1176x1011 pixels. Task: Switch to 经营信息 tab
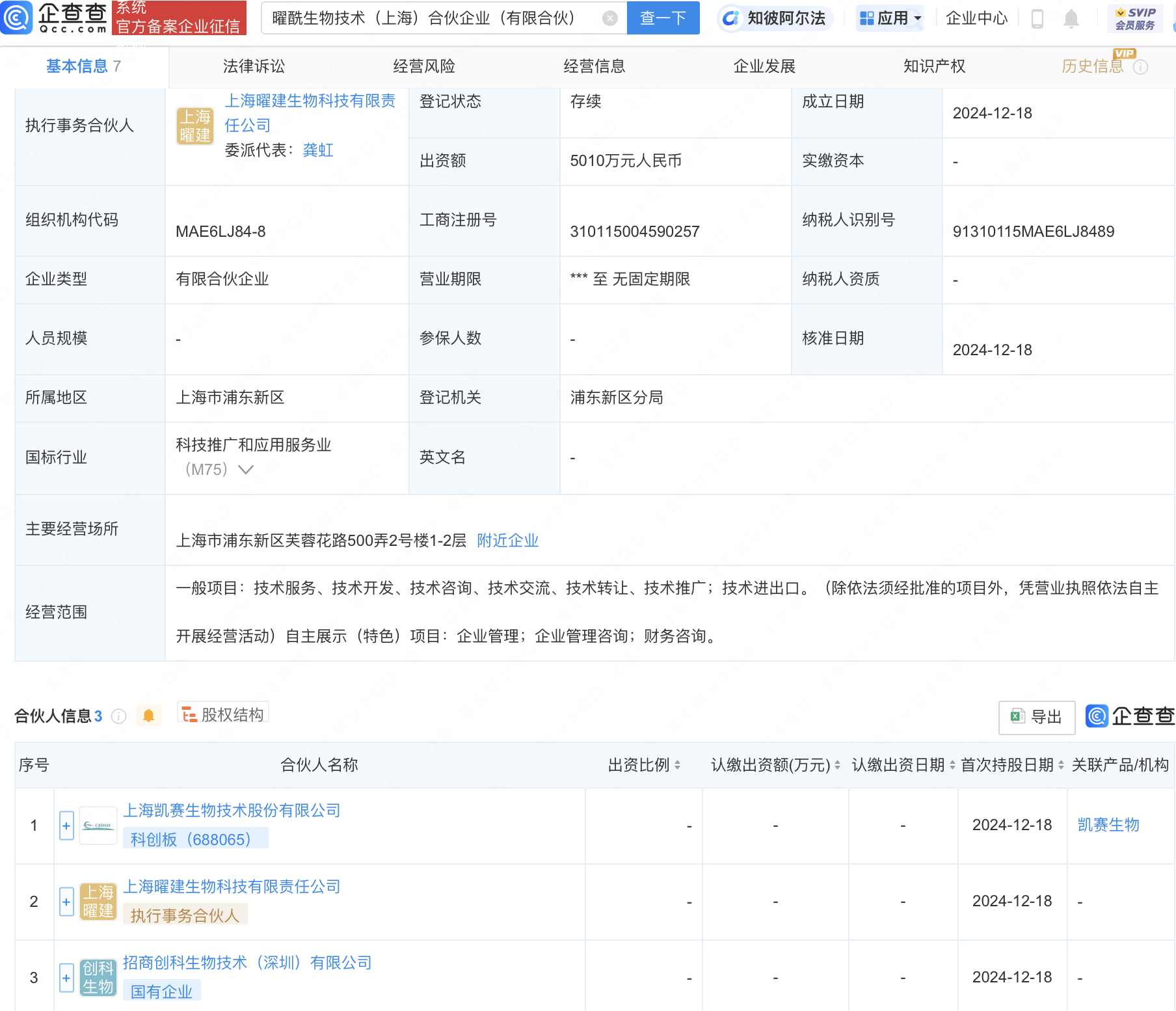pyautogui.click(x=595, y=66)
